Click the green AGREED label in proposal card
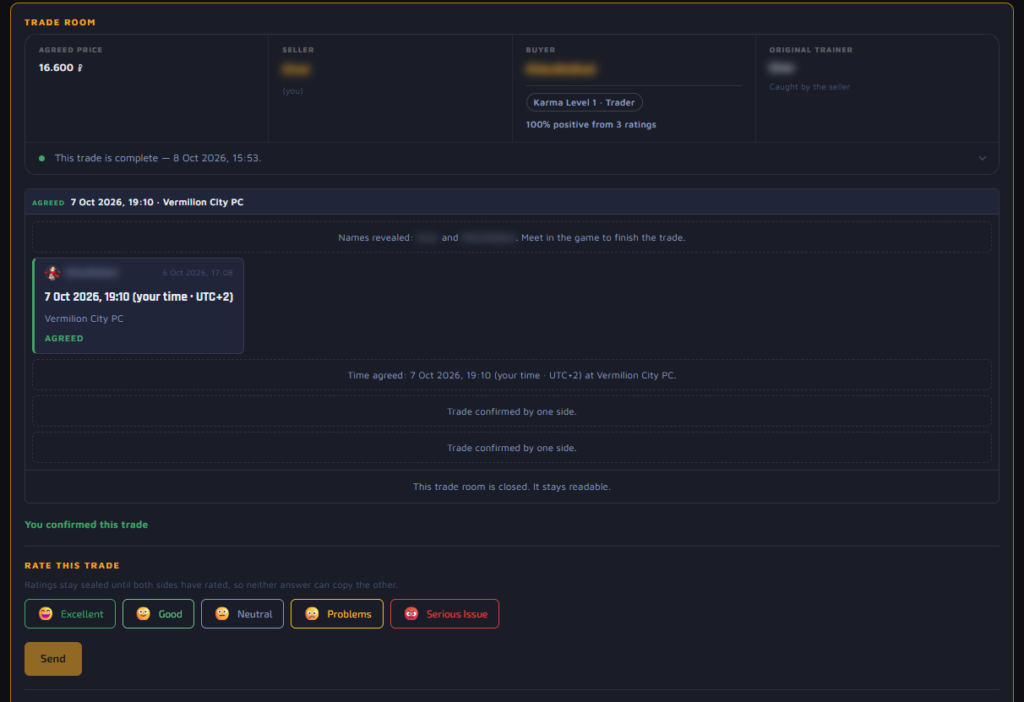This screenshot has height=702, width=1024. tap(64, 338)
